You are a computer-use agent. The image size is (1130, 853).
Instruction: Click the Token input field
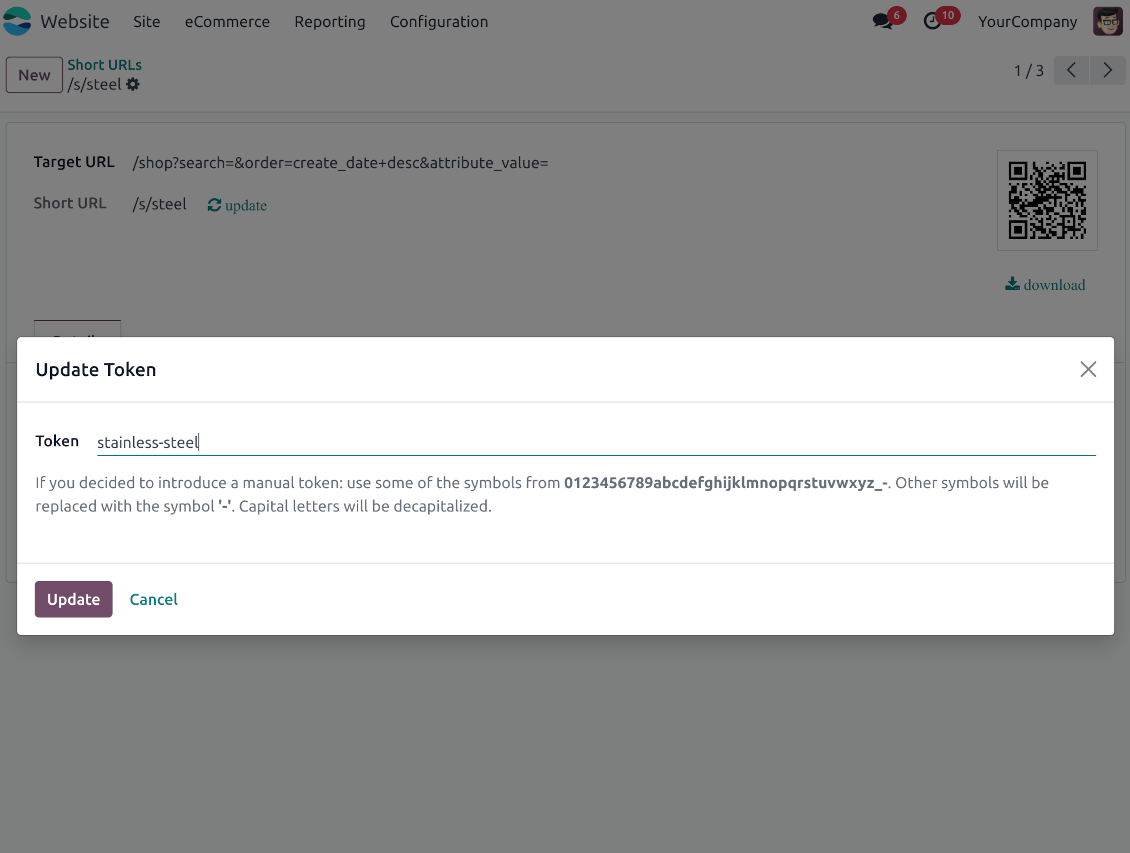click(x=595, y=442)
